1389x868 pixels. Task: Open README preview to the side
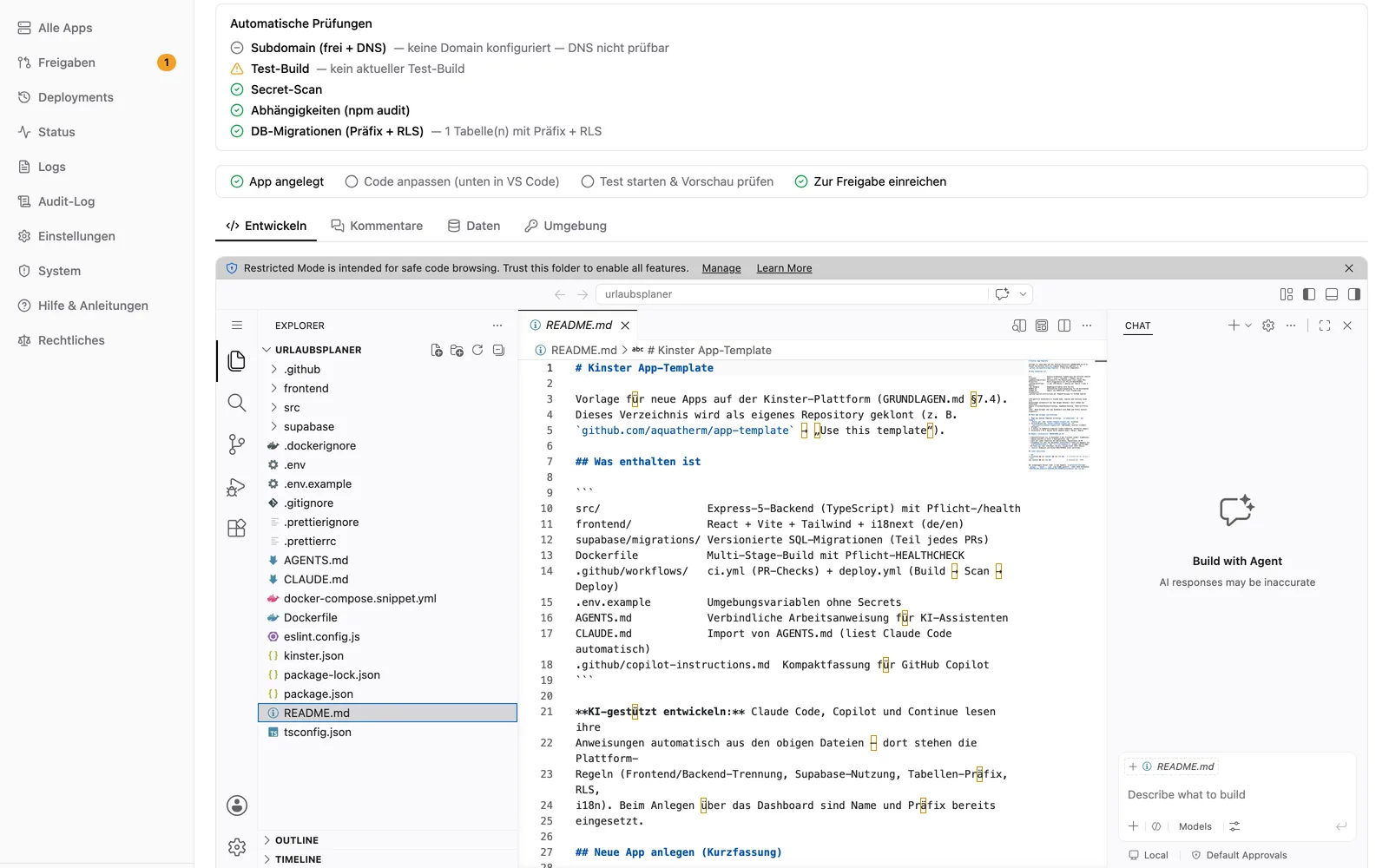pyautogui.click(x=1019, y=325)
